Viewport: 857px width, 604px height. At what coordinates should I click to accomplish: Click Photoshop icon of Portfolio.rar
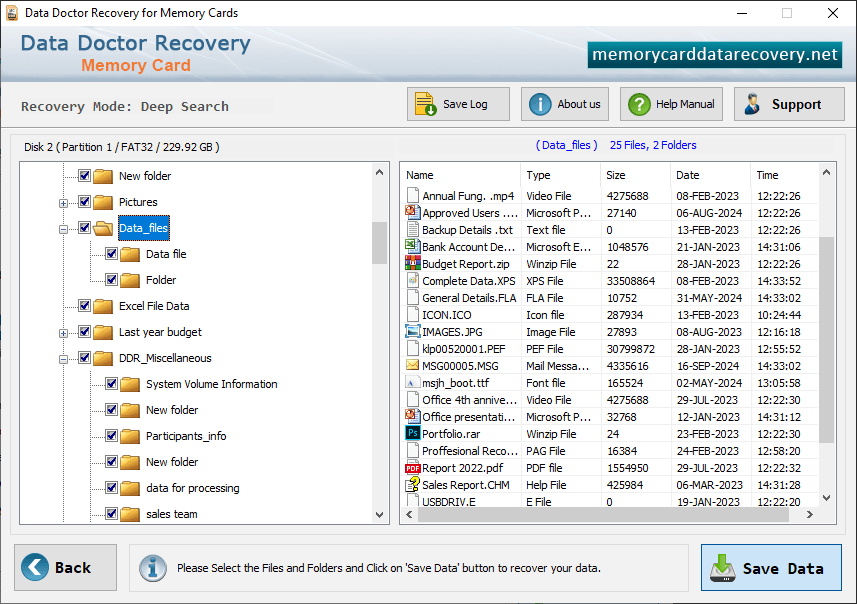pyautogui.click(x=413, y=433)
